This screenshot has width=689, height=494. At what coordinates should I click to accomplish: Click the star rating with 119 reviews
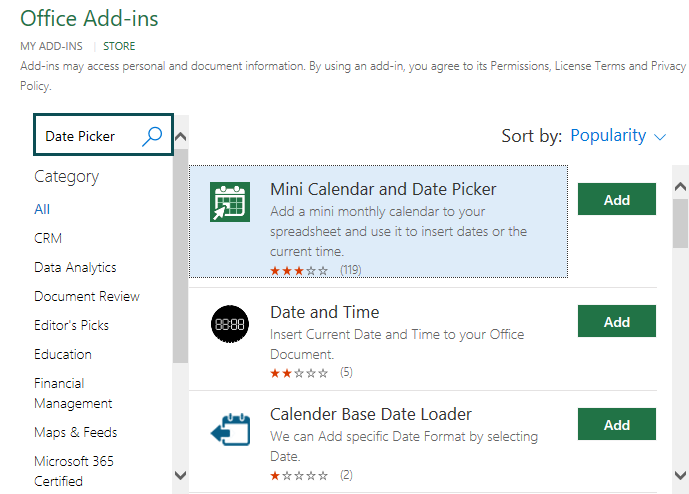click(x=299, y=270)
